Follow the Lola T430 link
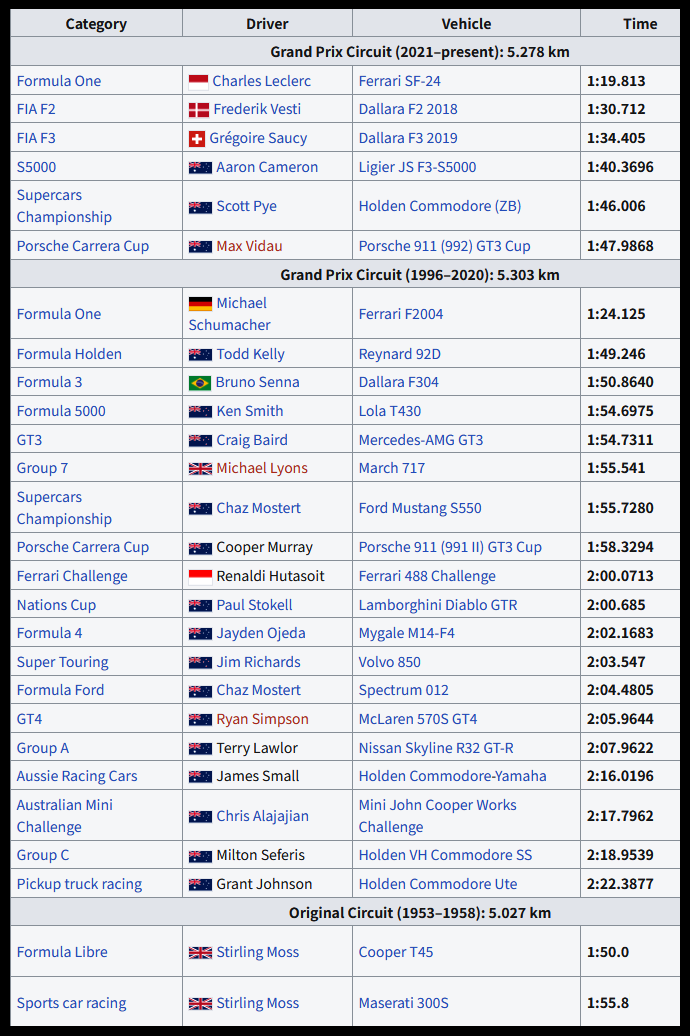 (x=389, y=411)
